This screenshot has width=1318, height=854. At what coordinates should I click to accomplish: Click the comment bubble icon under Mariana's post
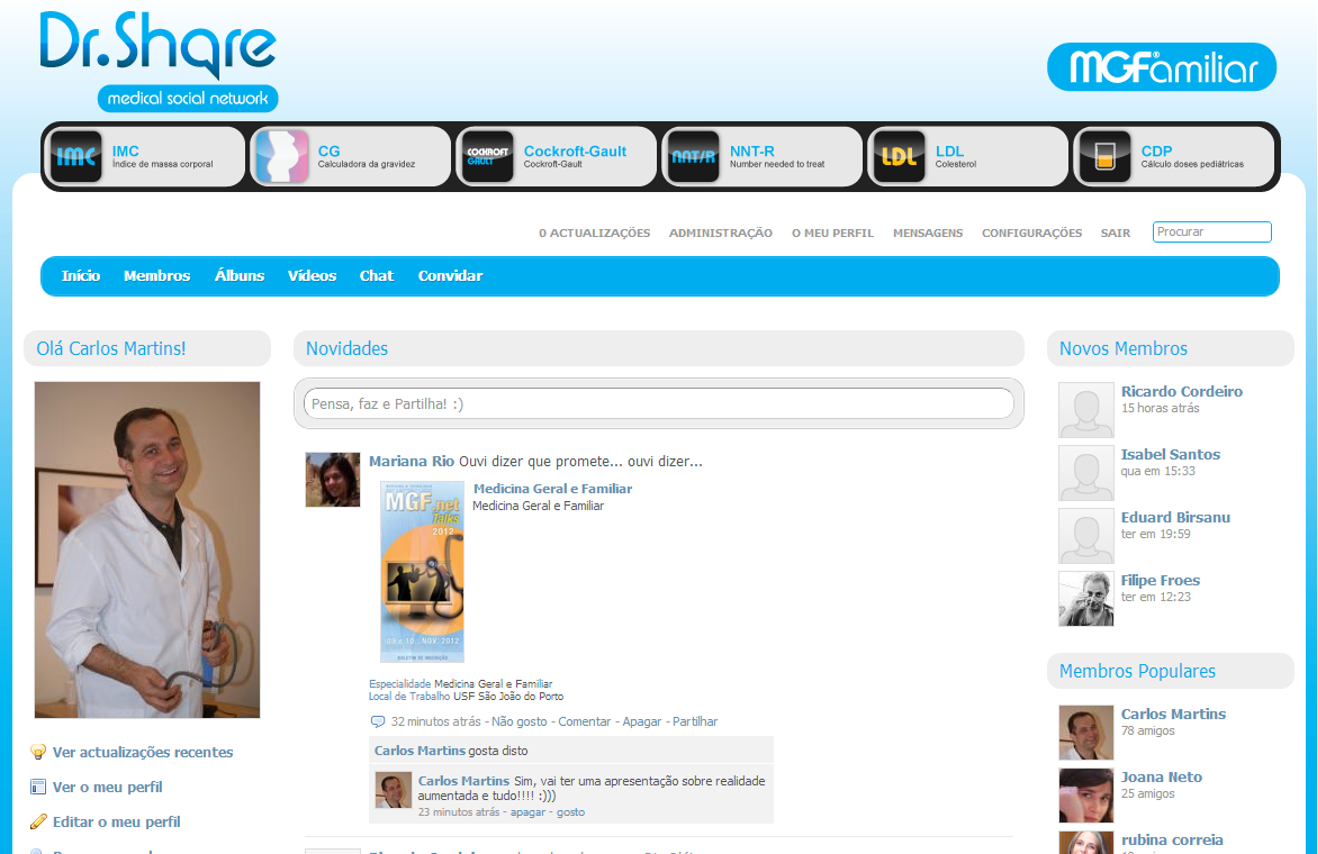(x=377, y=721)
